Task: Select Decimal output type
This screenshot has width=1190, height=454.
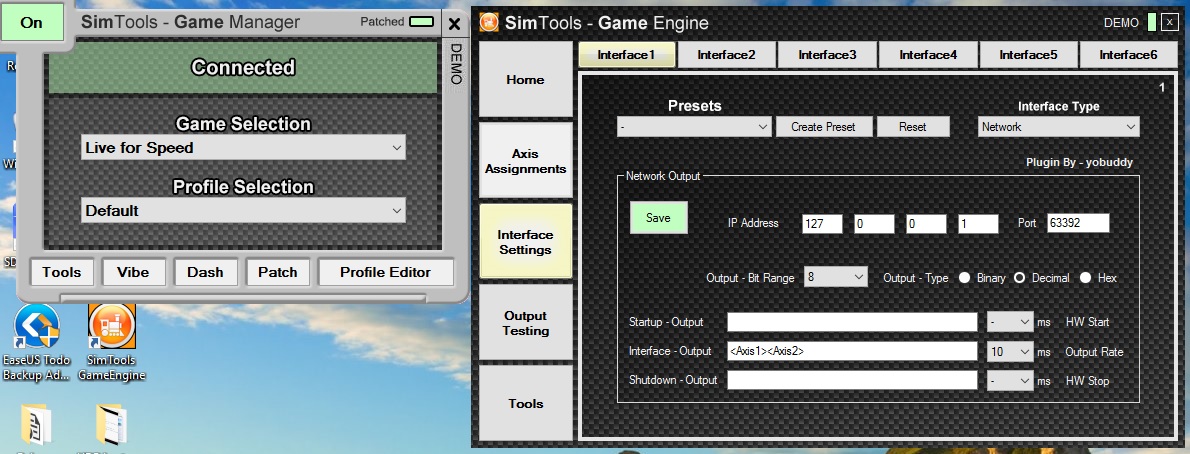Action: point(1019,278)
